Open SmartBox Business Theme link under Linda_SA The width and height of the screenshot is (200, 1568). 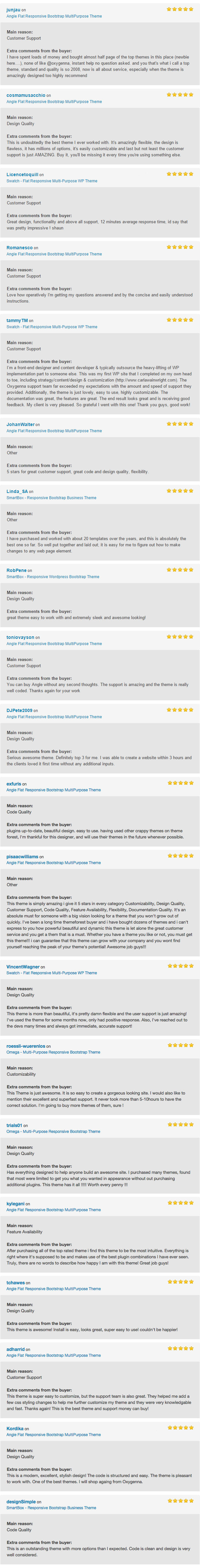[52, 498]
